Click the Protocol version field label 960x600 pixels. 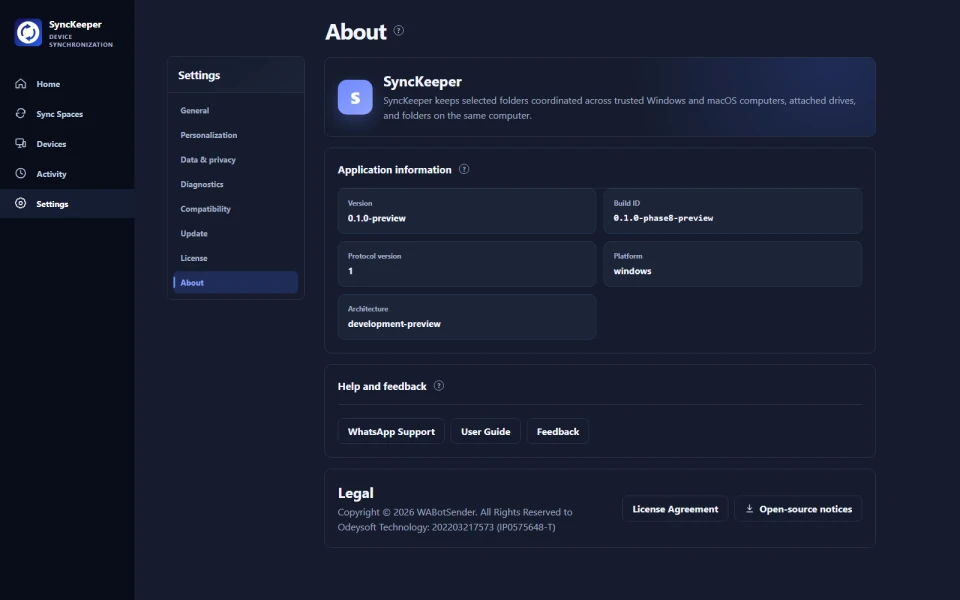(374, 256)
